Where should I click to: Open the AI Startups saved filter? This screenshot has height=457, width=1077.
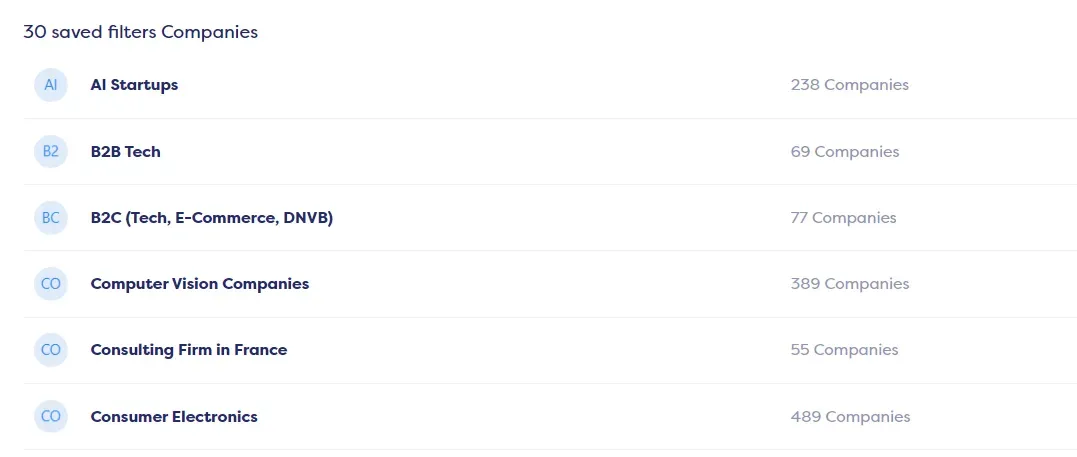[x=134, y=85]
